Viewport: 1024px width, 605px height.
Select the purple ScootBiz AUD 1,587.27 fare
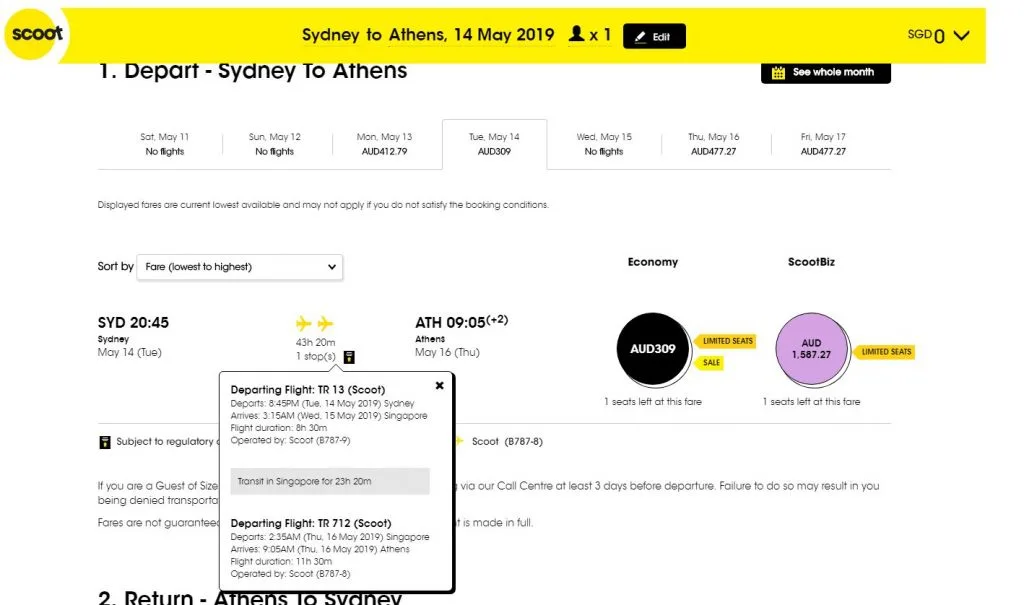point(811,349)
